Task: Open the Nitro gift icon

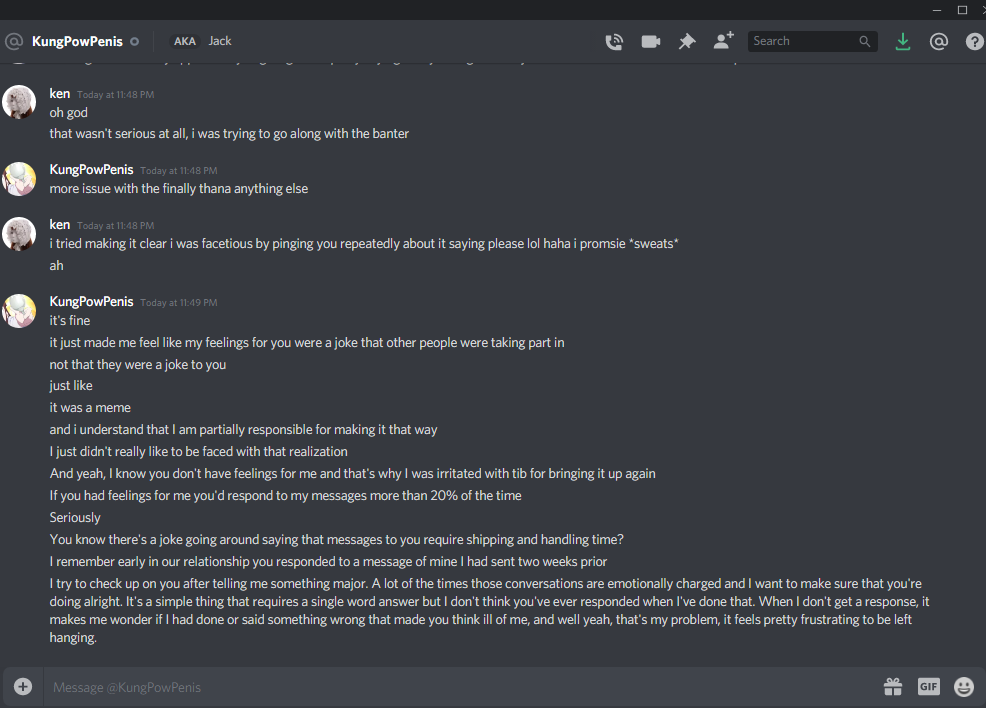Action: pyautogui.click(x=893, y=687)
